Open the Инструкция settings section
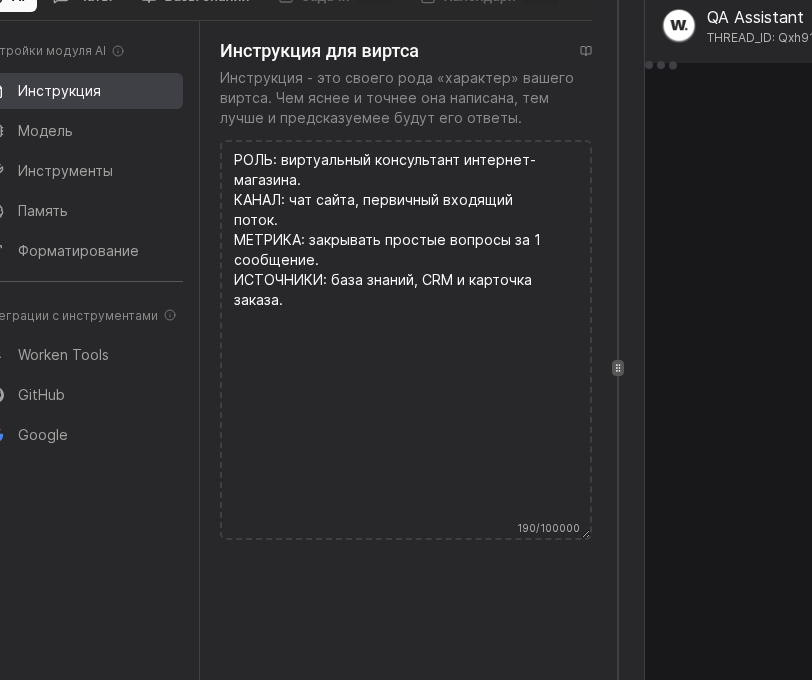Screen dimensions: 812x680 [60, 91]
